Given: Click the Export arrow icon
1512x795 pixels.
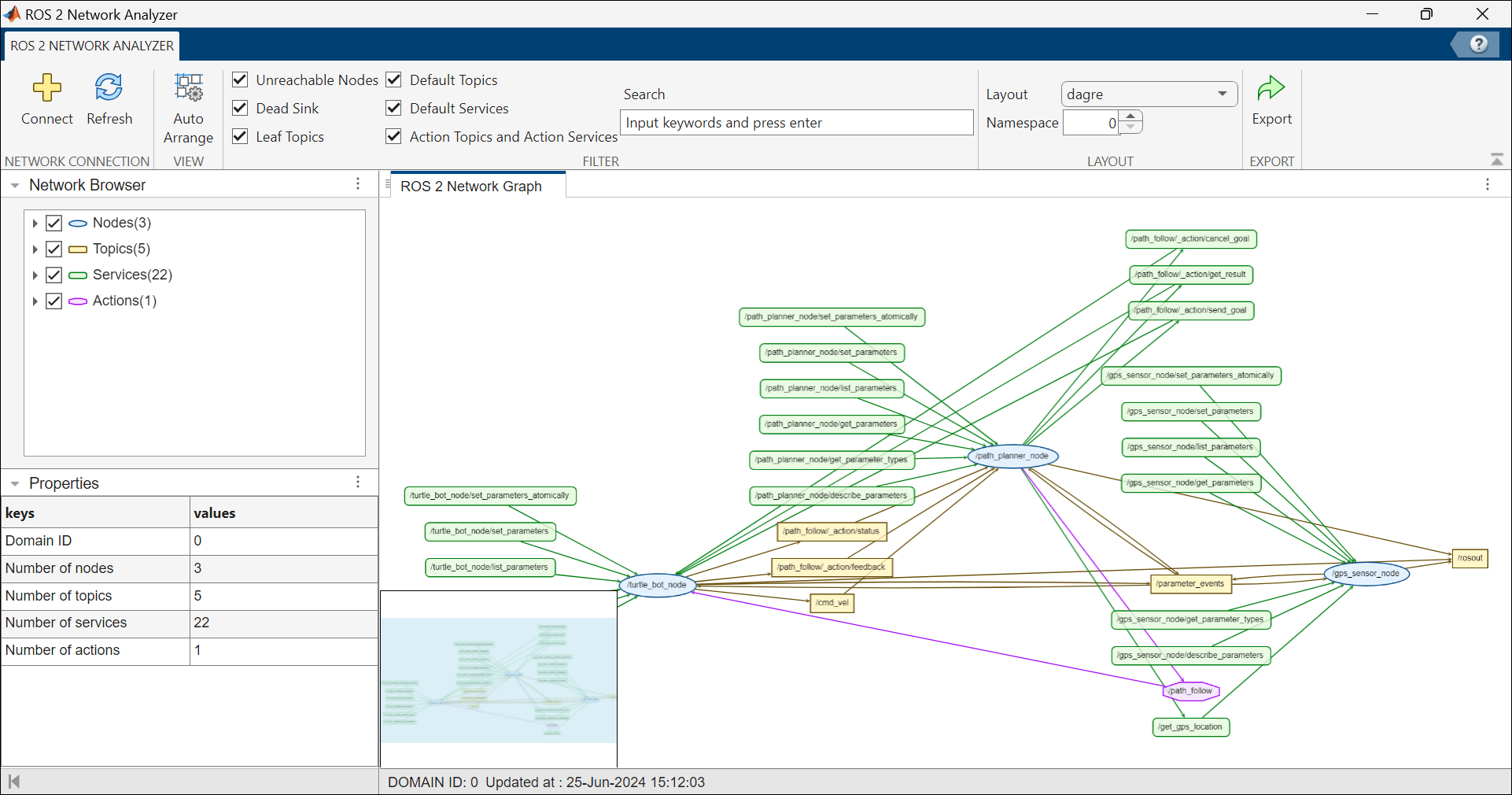Looking at the screenshot, I should 1270,88.
